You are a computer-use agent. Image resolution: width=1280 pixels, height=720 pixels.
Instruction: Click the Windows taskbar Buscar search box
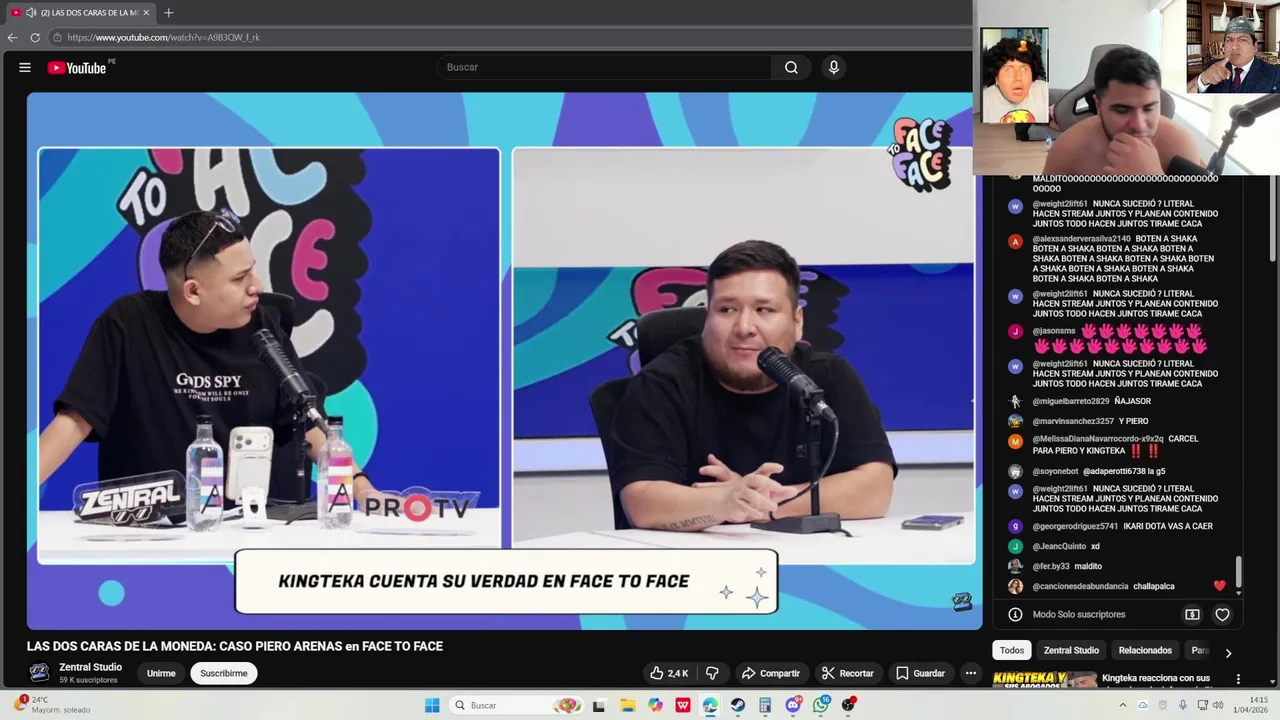[517, 705]
